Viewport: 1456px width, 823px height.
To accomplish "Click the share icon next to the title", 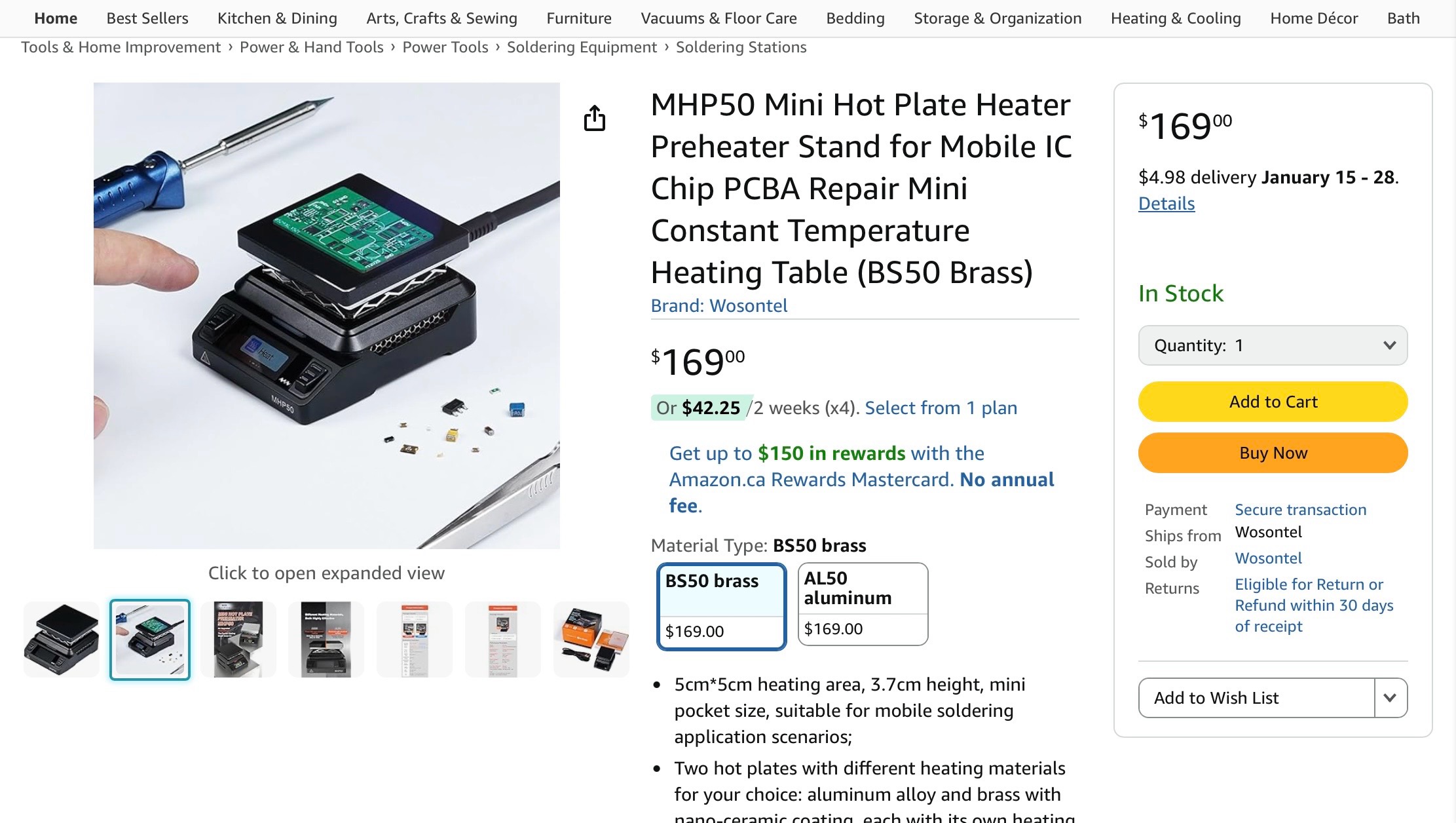I will point(595,119).
